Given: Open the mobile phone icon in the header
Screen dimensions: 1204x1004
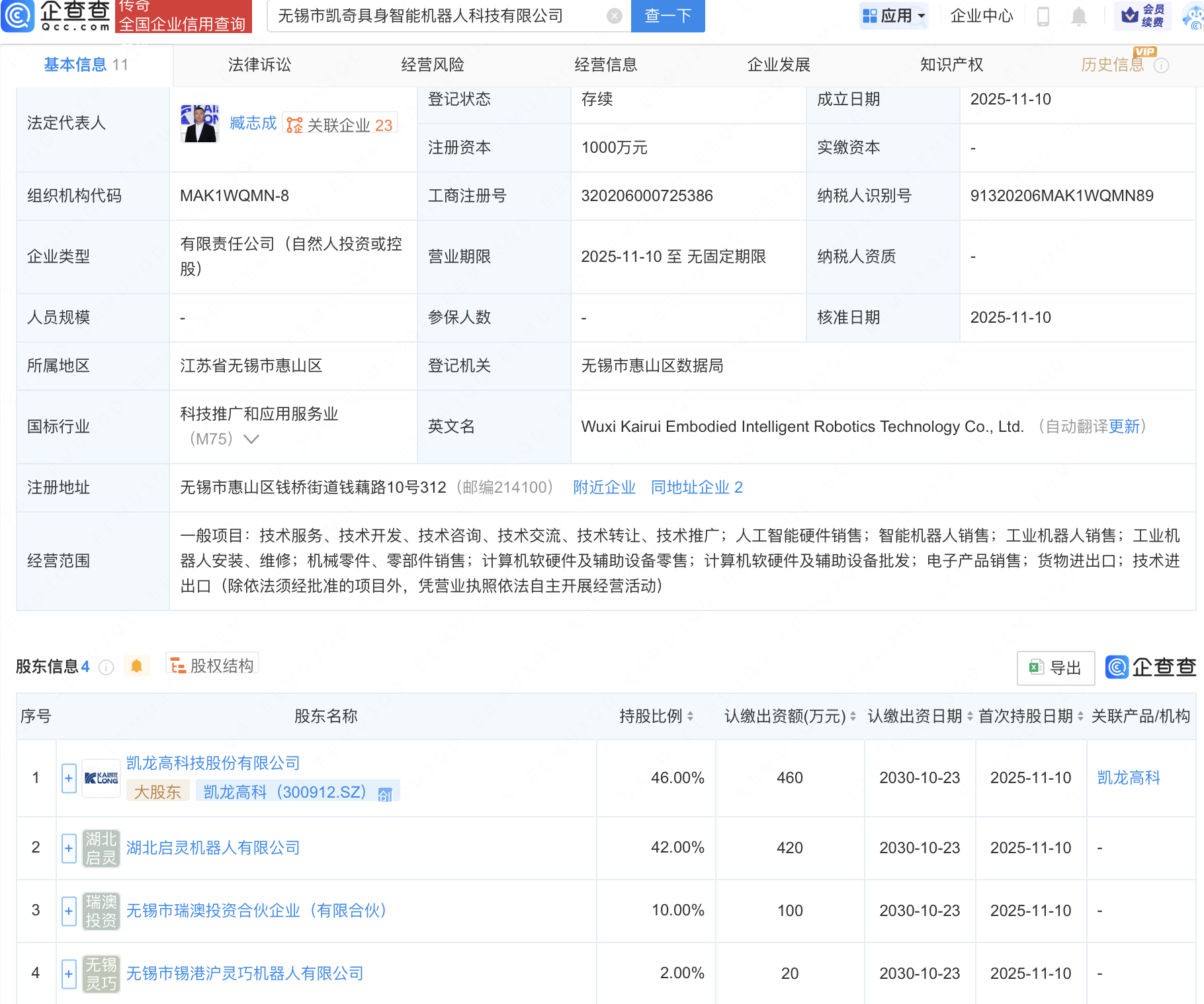Looking at the screenshot, I should click(x=1043, y=16).
